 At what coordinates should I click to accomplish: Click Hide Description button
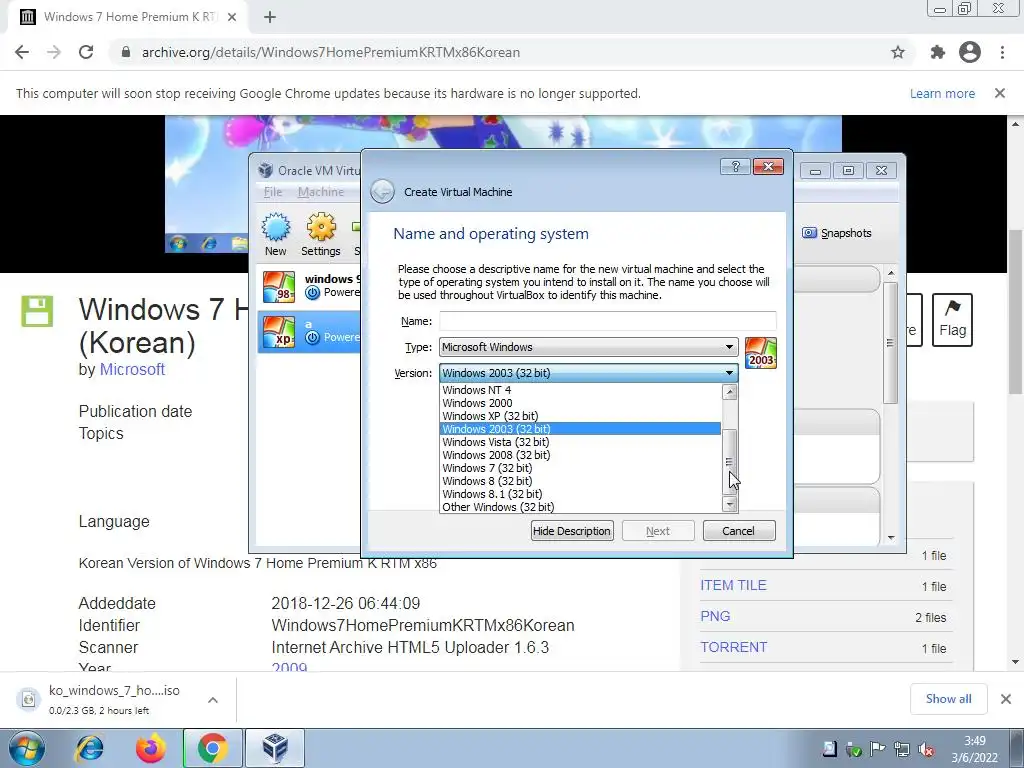[572, 531]
